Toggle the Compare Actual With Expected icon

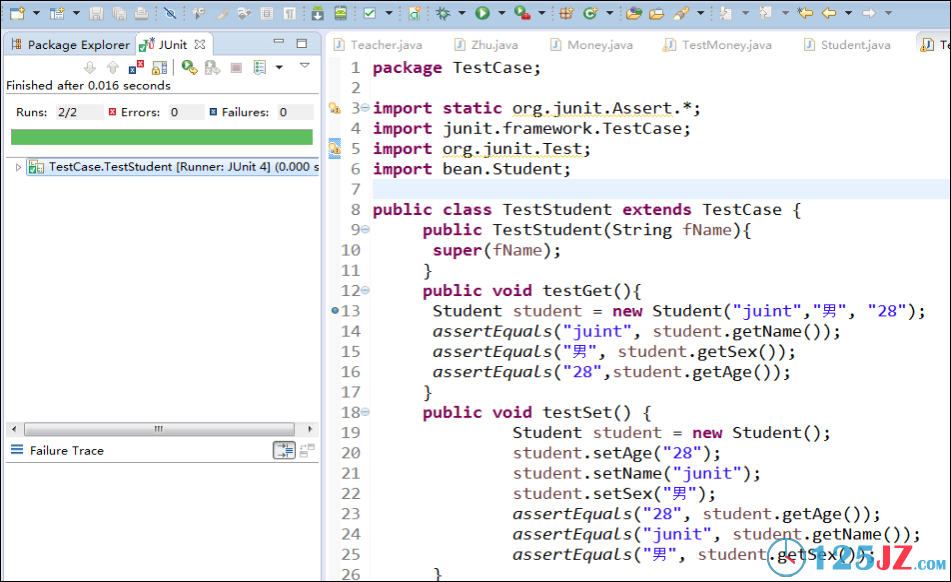pos(307,450)
